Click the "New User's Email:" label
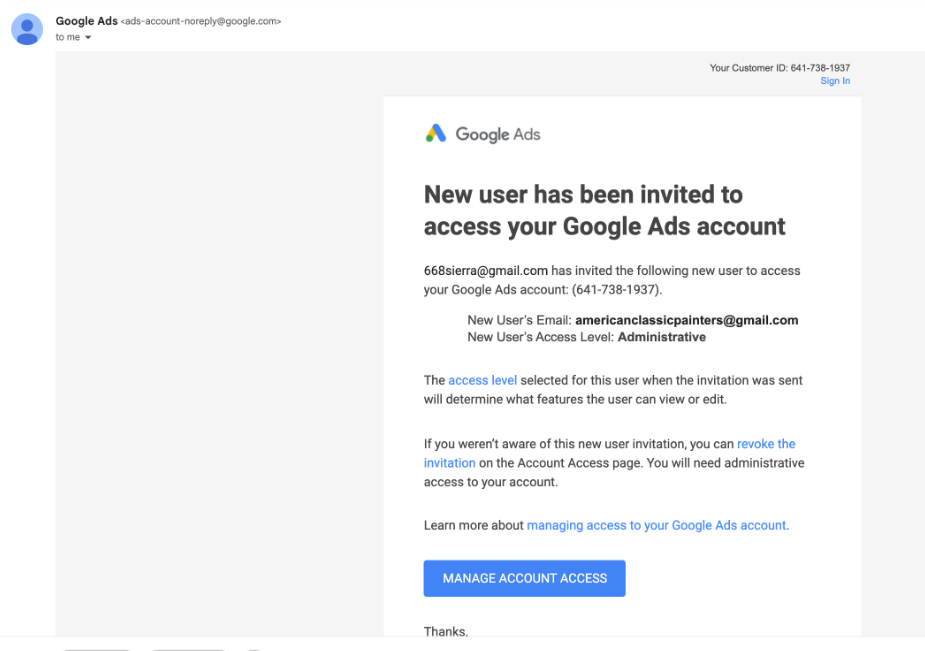The image size is (925, 651). pyautogui.click(x=519, y=321)
